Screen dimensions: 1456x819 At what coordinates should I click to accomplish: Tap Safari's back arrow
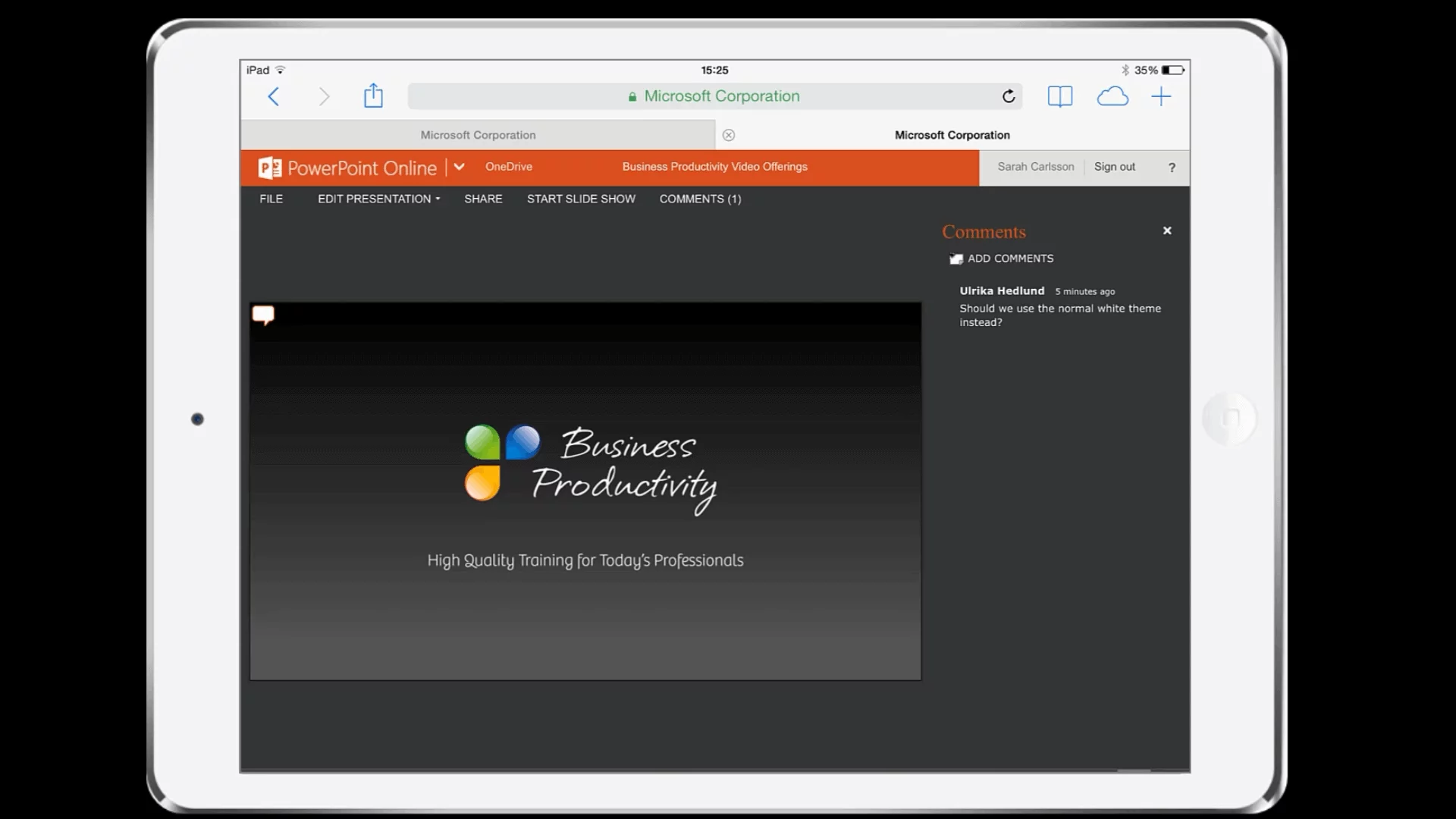[x=274, y=96]
